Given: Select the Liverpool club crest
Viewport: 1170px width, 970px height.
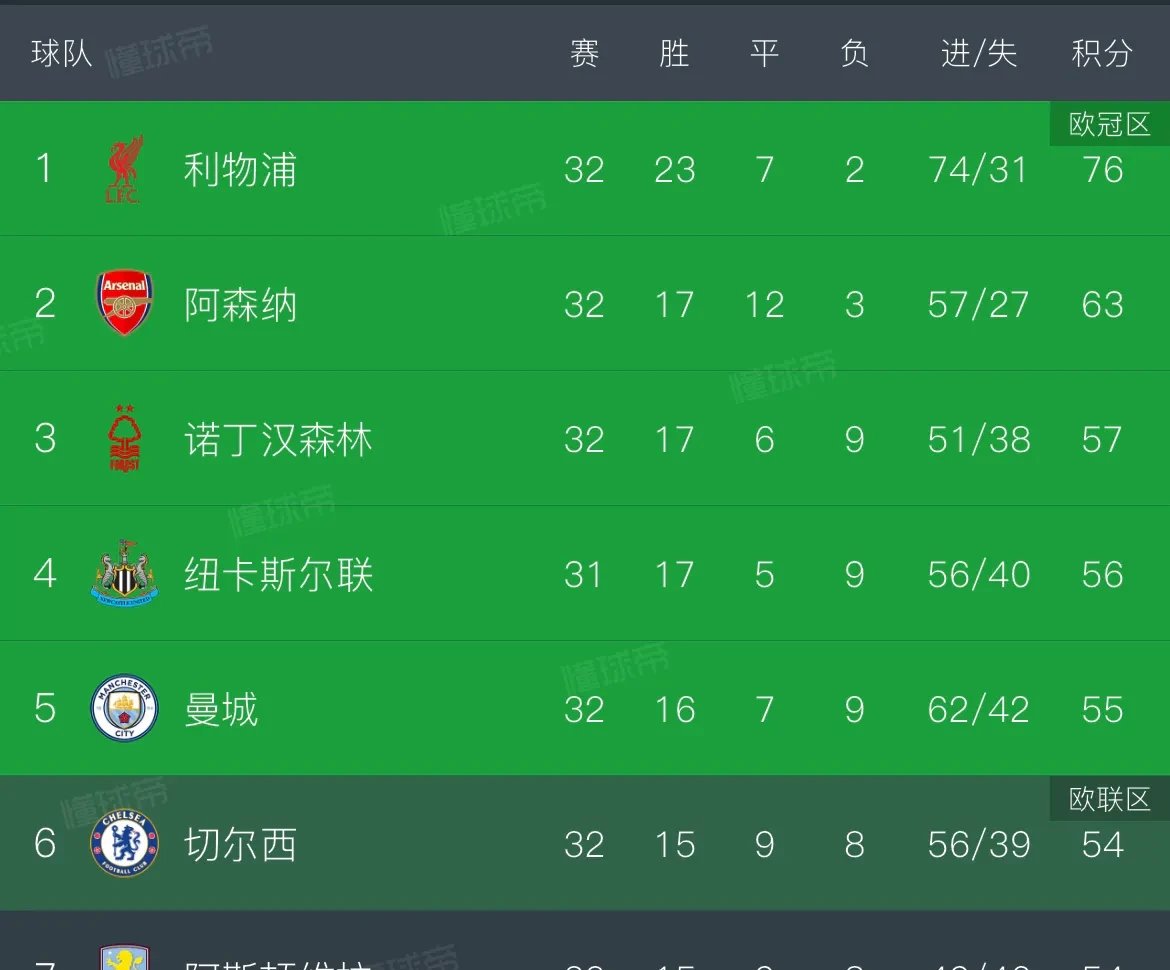Looking at the screenshot, I should pyautogui.click(x=123, y=169).
